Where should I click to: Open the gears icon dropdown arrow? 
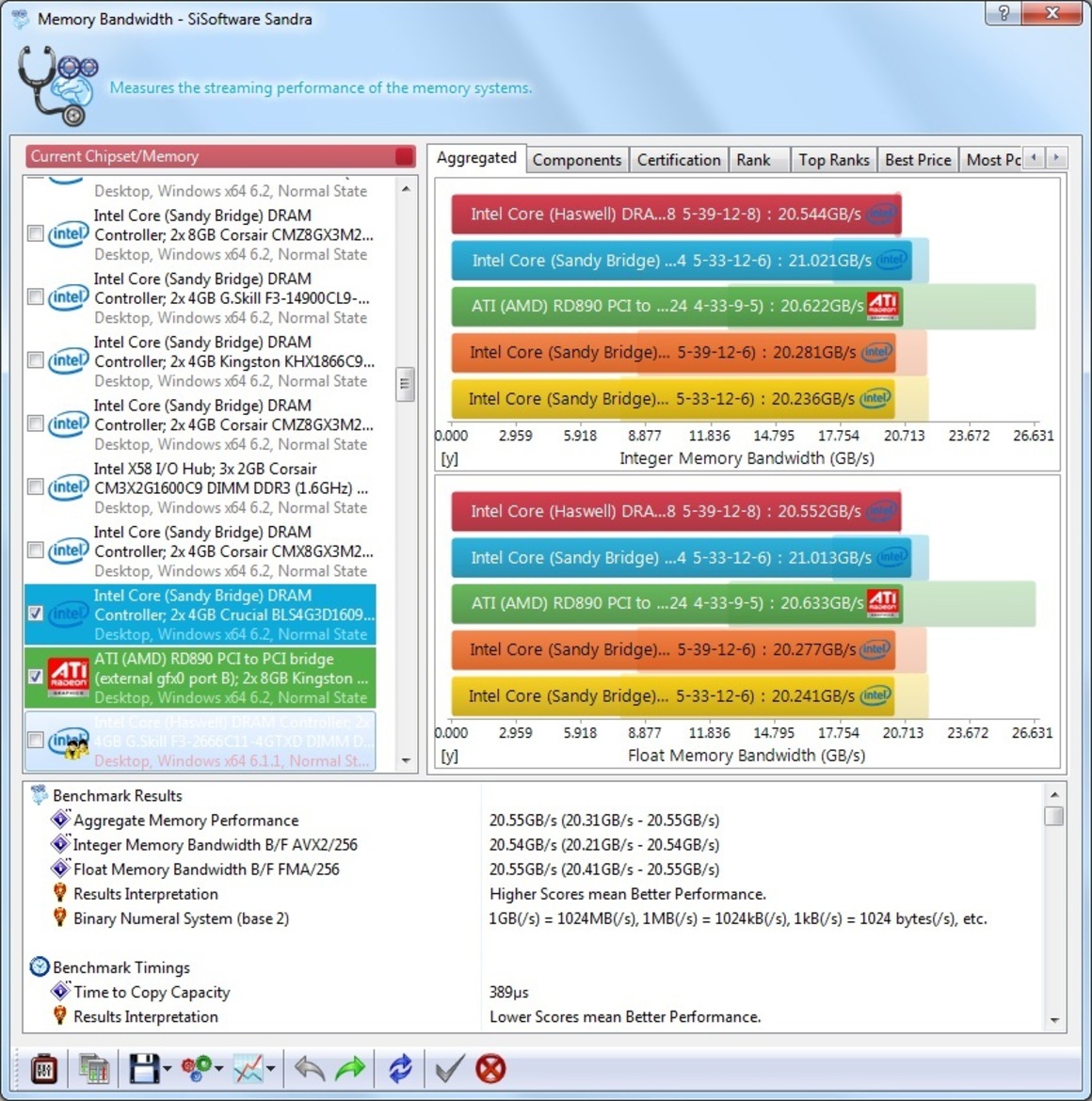pos(219,1069)
